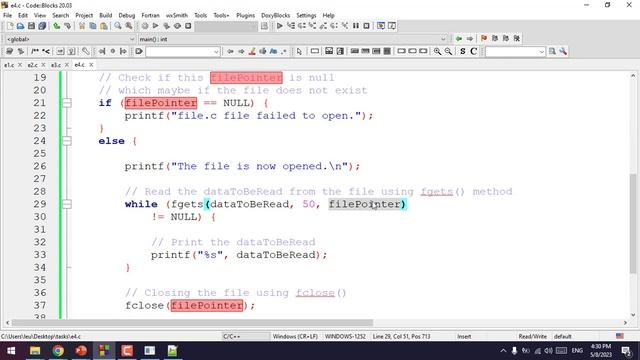
Task: Undo the last edit
Action: click(x=57, y=26)
